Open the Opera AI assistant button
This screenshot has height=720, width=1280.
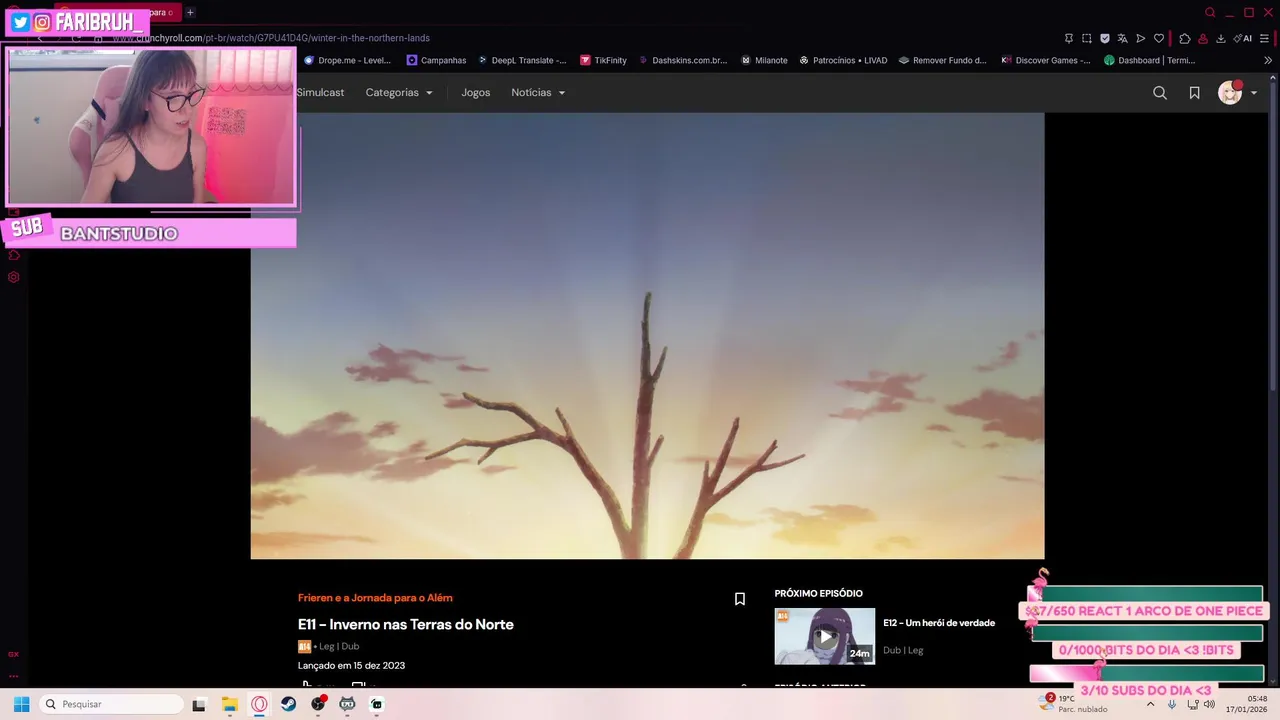click(1243, 38)
